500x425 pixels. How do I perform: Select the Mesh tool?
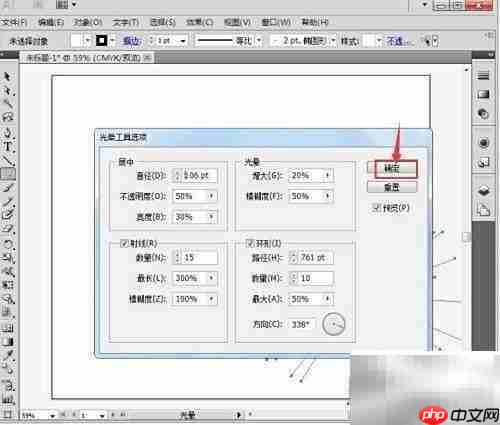[7, 328]
